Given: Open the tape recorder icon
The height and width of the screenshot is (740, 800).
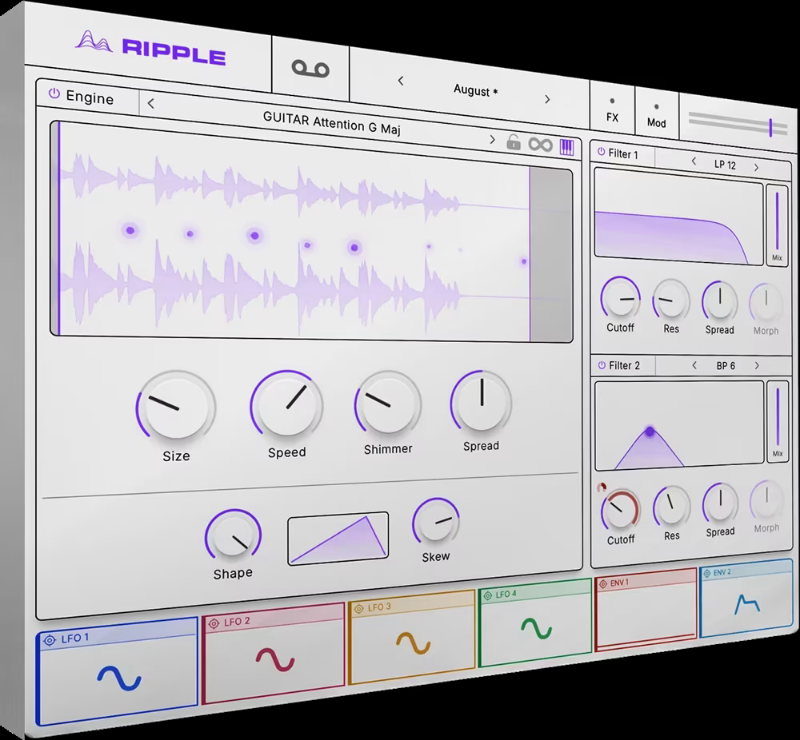Looking at the screenshot, I should pyautogui.click(x=310, y=68).
